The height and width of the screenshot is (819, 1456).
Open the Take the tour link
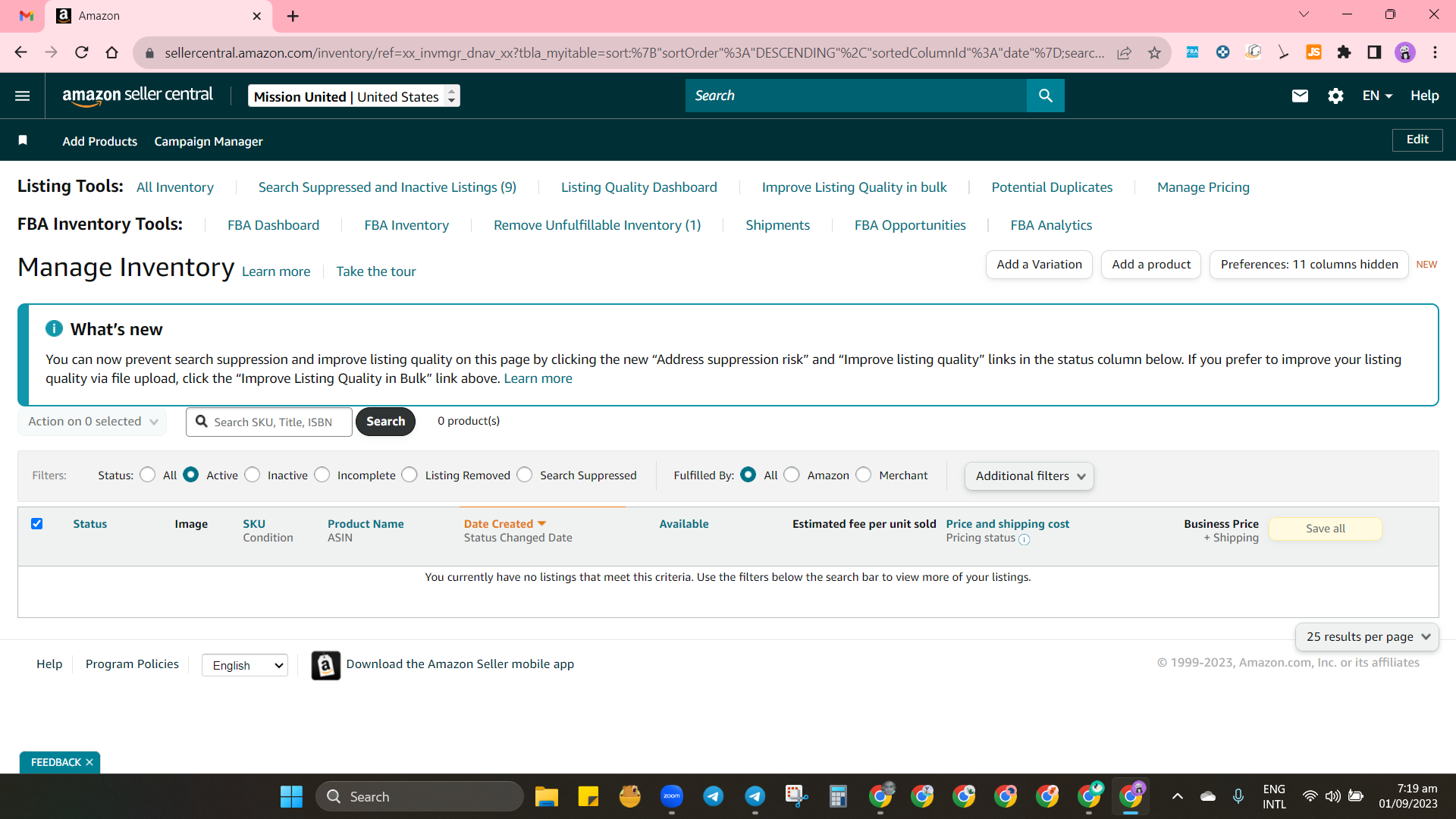click(376, 271)
